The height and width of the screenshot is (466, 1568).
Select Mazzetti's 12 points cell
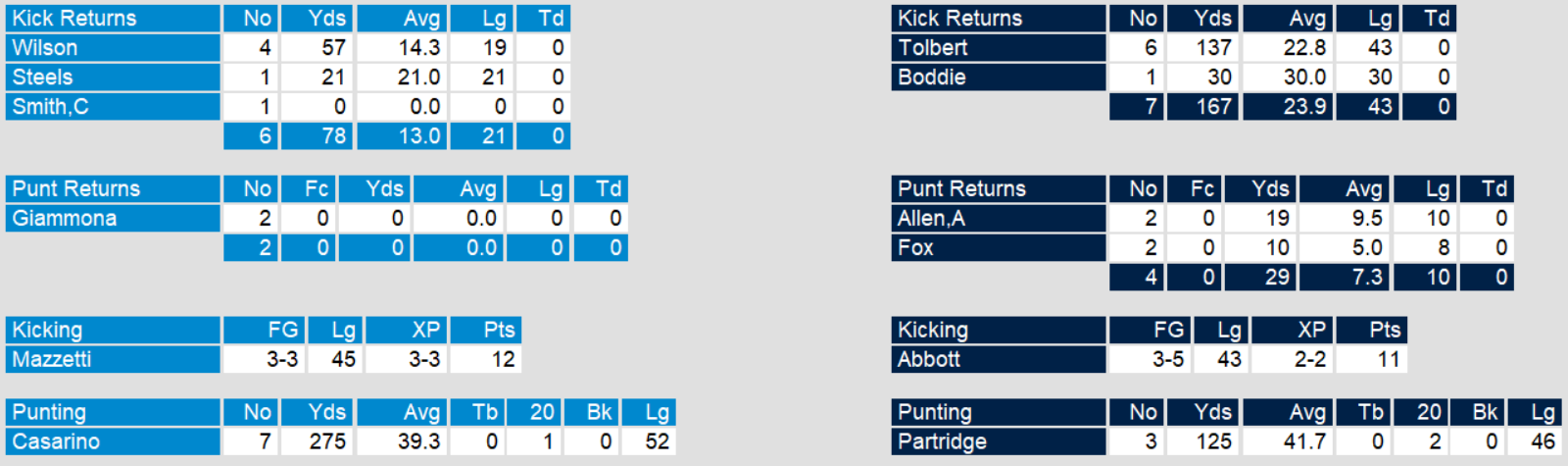[503, 360]
